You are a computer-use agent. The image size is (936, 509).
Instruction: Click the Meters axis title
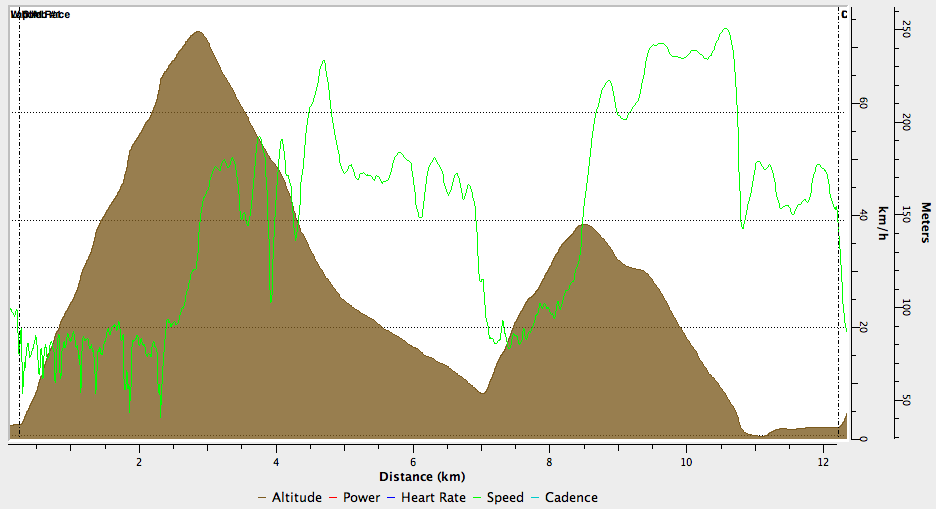coord(925,223)
